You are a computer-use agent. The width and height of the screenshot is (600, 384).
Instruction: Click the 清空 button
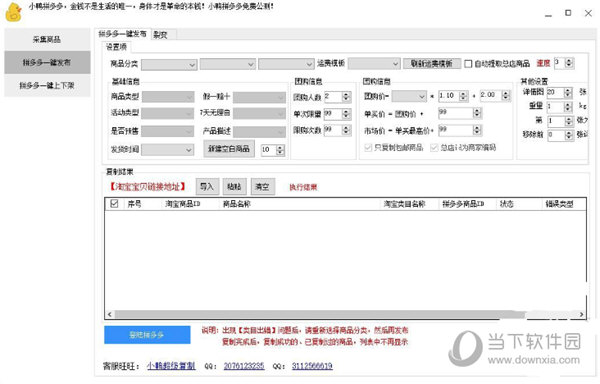point(262,187)
